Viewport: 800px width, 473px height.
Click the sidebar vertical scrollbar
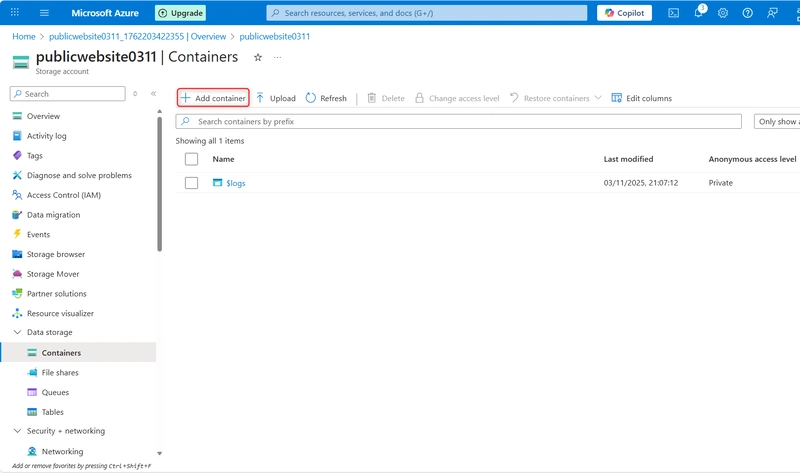tap(159, 180)
